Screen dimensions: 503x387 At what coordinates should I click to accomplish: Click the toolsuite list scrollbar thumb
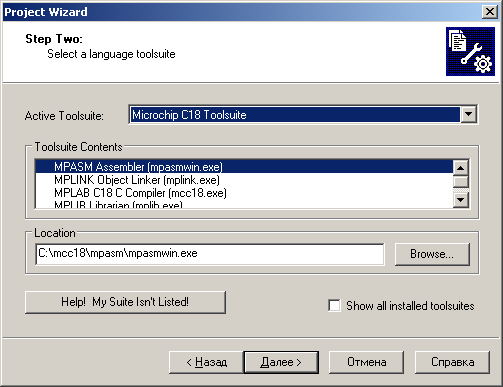[x=461, y=182]
